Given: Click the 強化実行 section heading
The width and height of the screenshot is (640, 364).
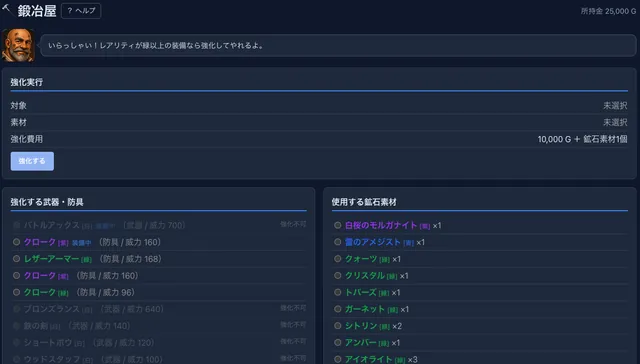Looking at the screenshot, I should coord(27,82).
